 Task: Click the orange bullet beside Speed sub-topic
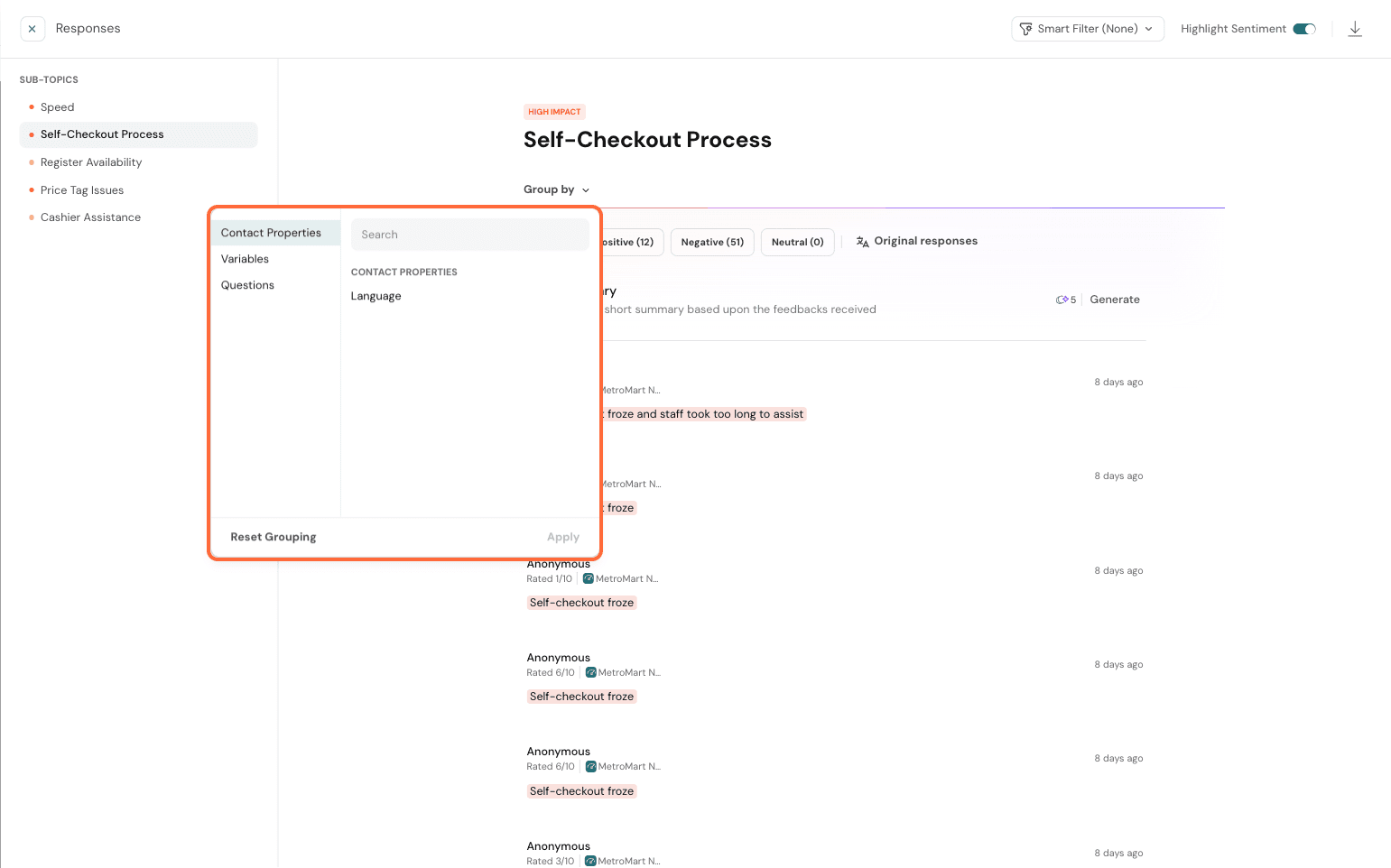point(32,107)
